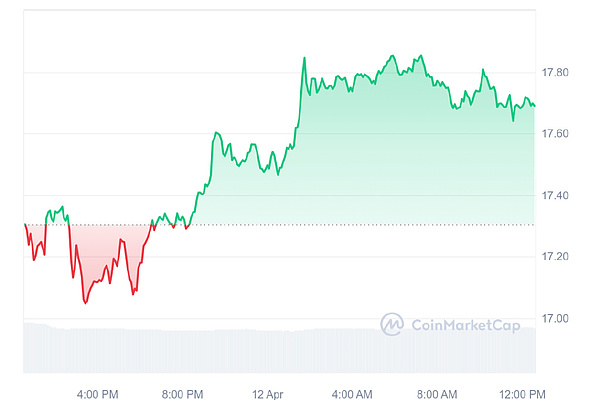Click the sharp green spike near 12 Apr
The image size is (600, 400).
pyautogui.click(x=304, y=58)
